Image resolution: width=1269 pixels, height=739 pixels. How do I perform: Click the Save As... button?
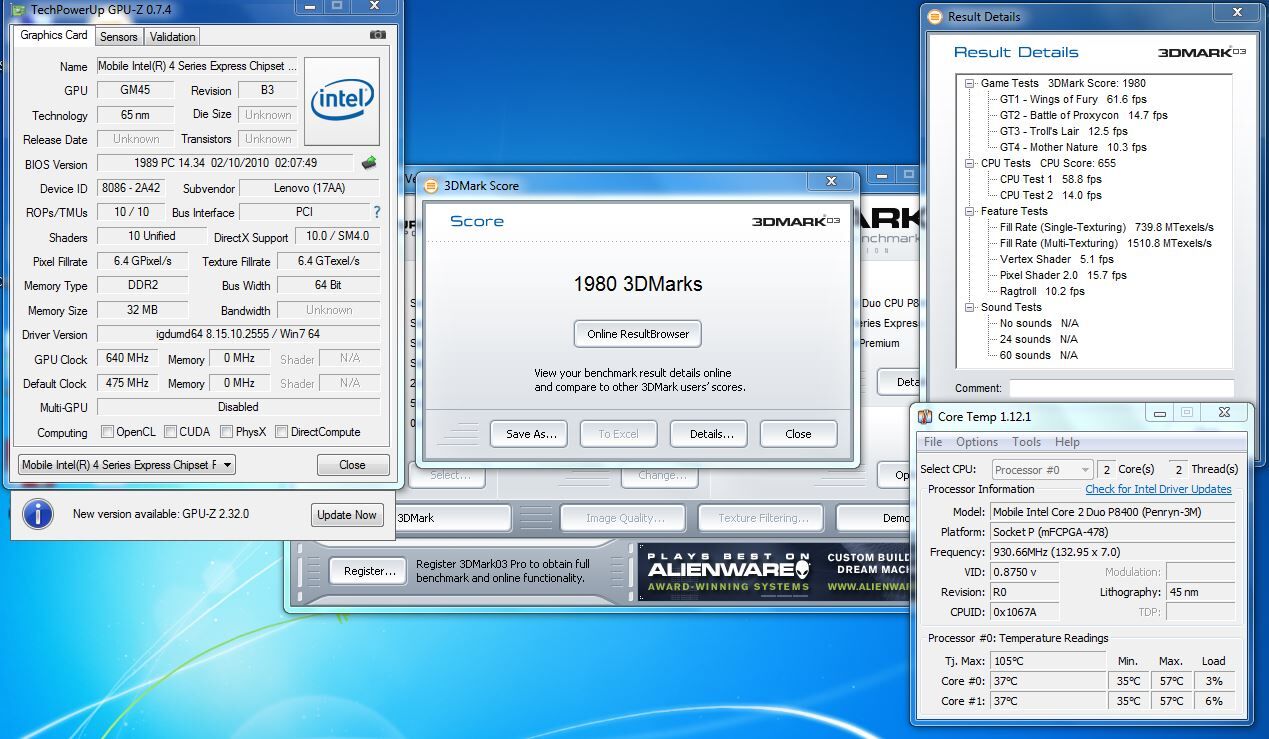529,434
